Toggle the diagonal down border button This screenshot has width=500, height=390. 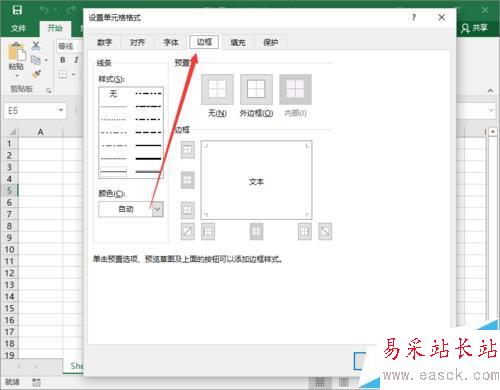(325, 231)
